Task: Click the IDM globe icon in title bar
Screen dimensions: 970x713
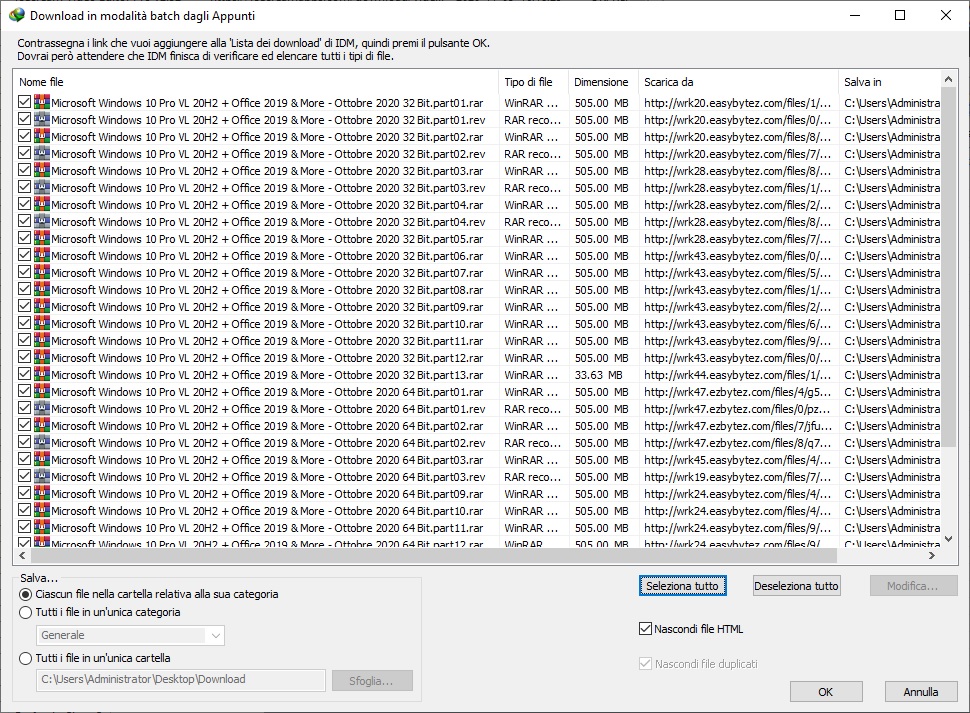Action: [17, 15]
